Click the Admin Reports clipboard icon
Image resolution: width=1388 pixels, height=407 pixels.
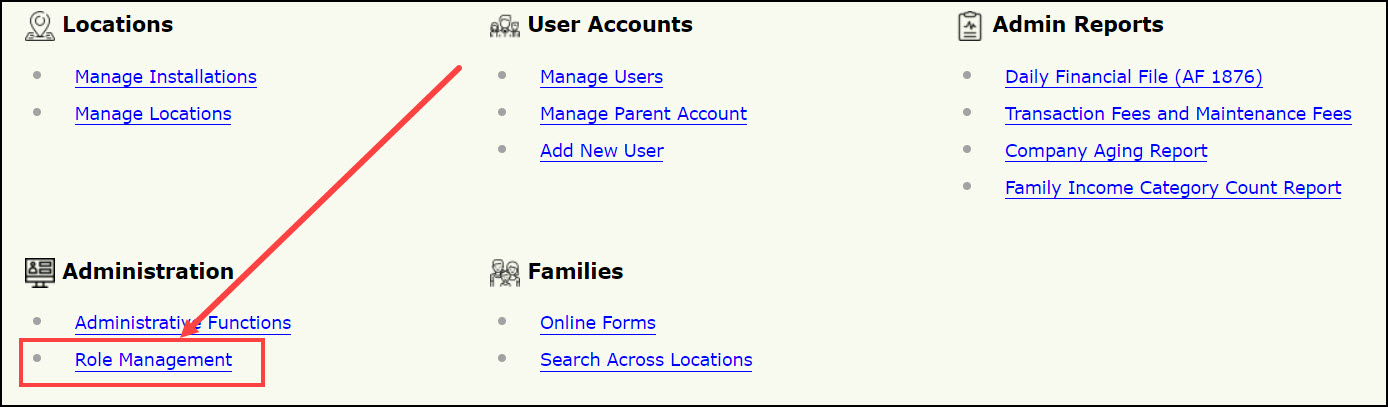point(970,26)
